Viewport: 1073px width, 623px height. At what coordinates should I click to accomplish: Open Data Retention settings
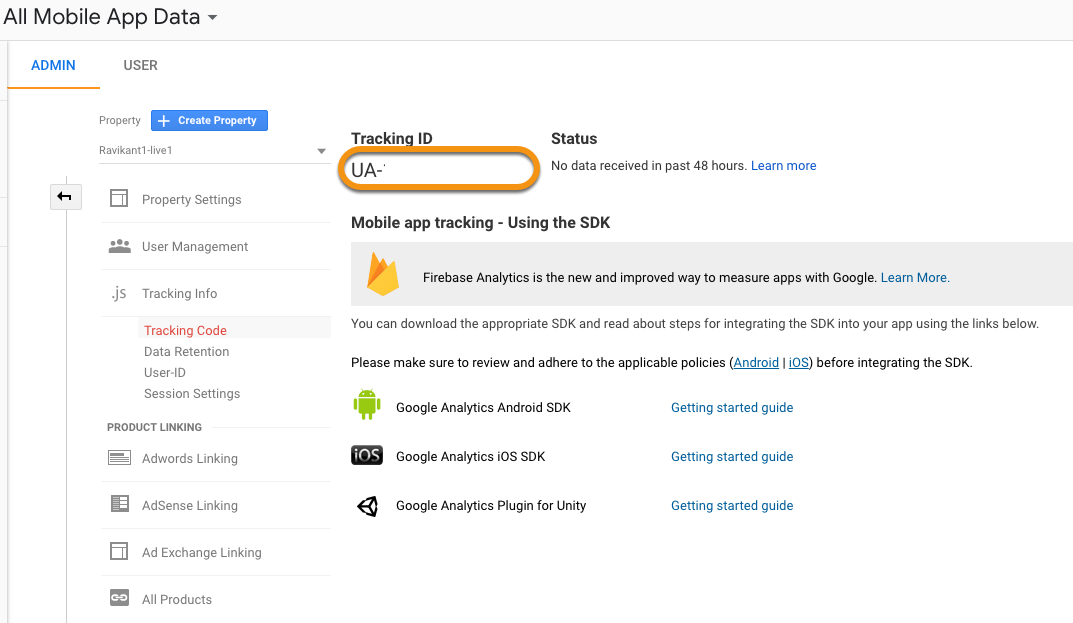pyautogui.click(x=187, y=352)
